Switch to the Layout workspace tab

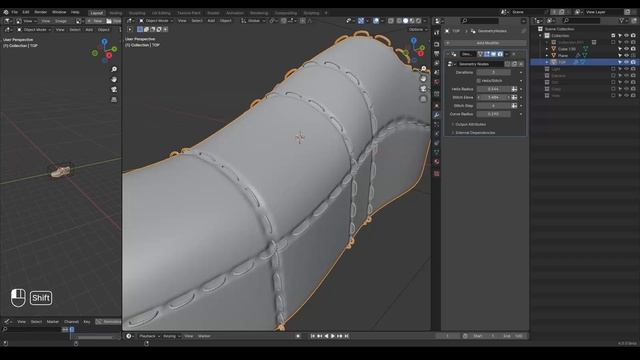(97, 13)
